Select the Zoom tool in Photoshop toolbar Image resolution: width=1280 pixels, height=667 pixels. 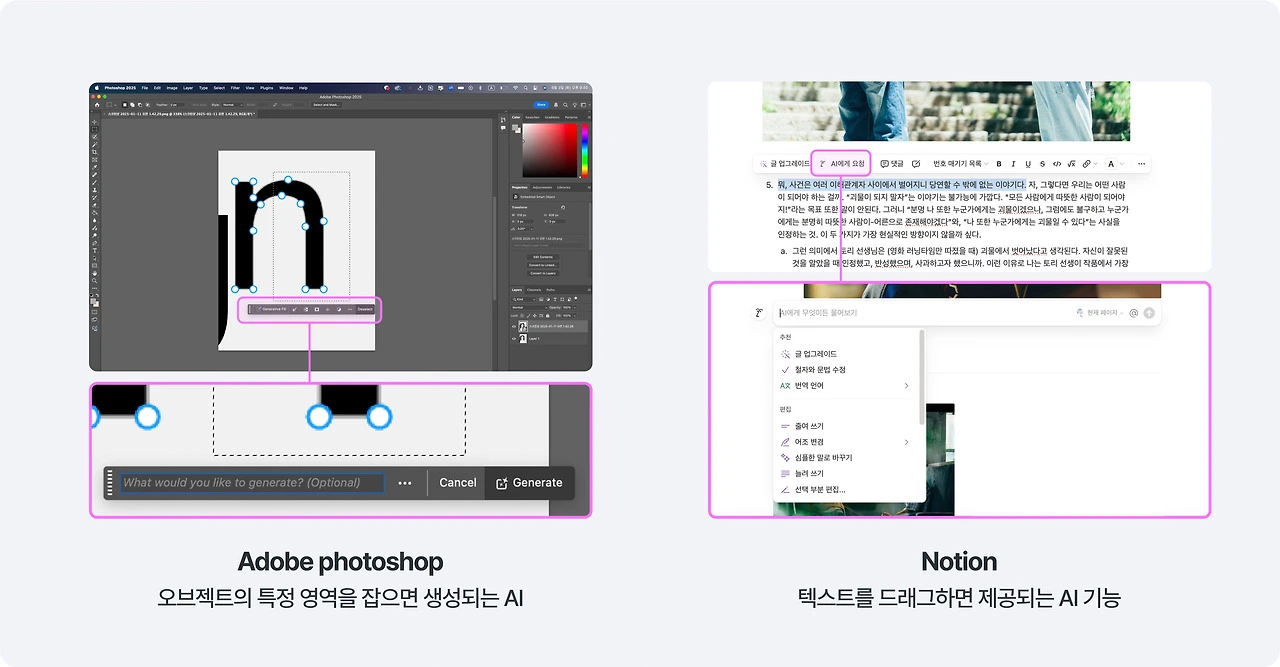click(95, 281)
